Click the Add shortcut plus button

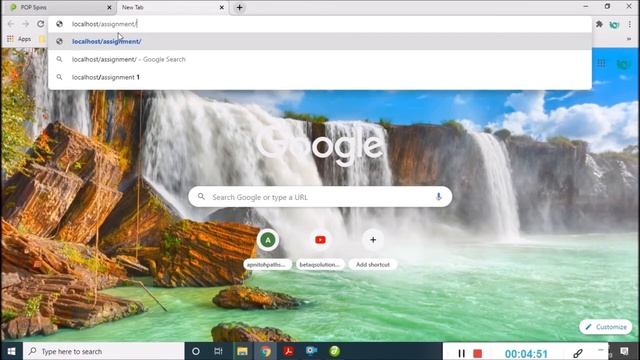373,240
